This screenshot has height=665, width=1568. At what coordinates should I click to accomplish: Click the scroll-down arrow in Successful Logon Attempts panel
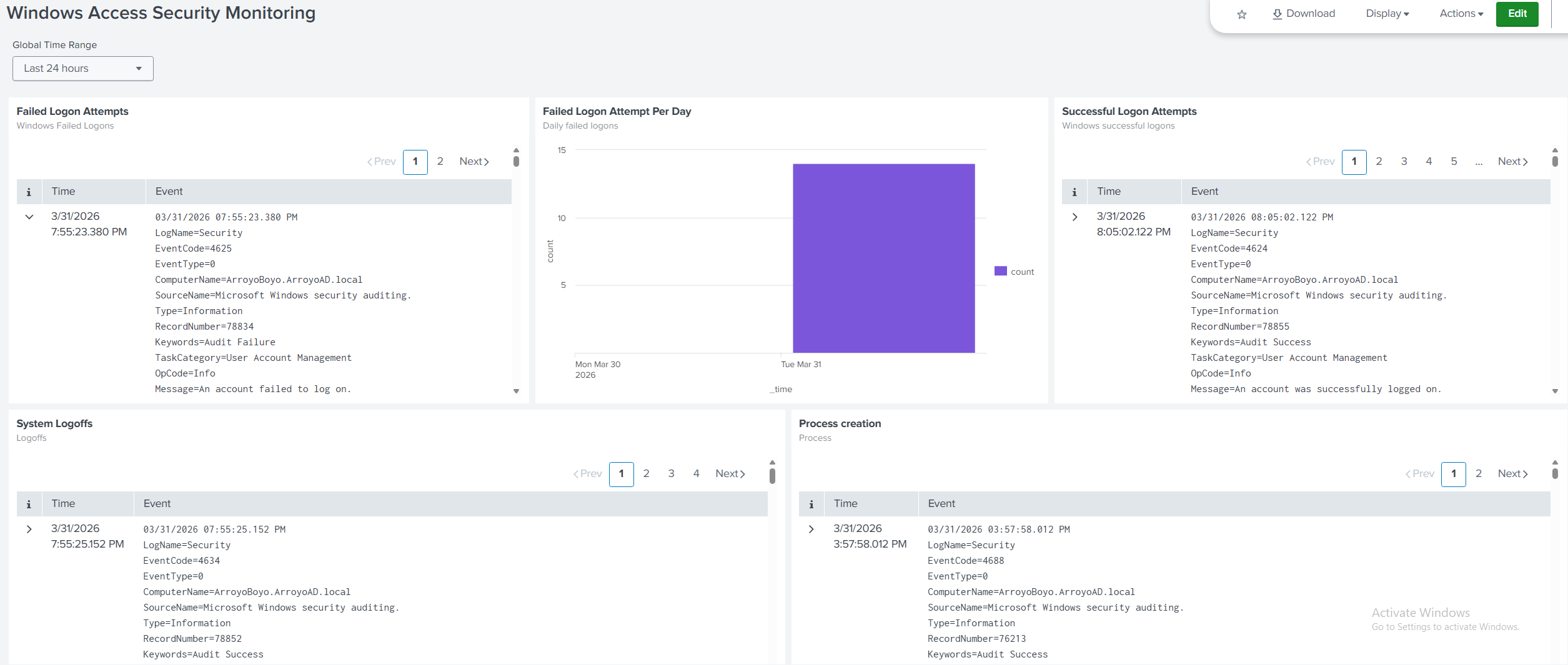click(1555, 392)
